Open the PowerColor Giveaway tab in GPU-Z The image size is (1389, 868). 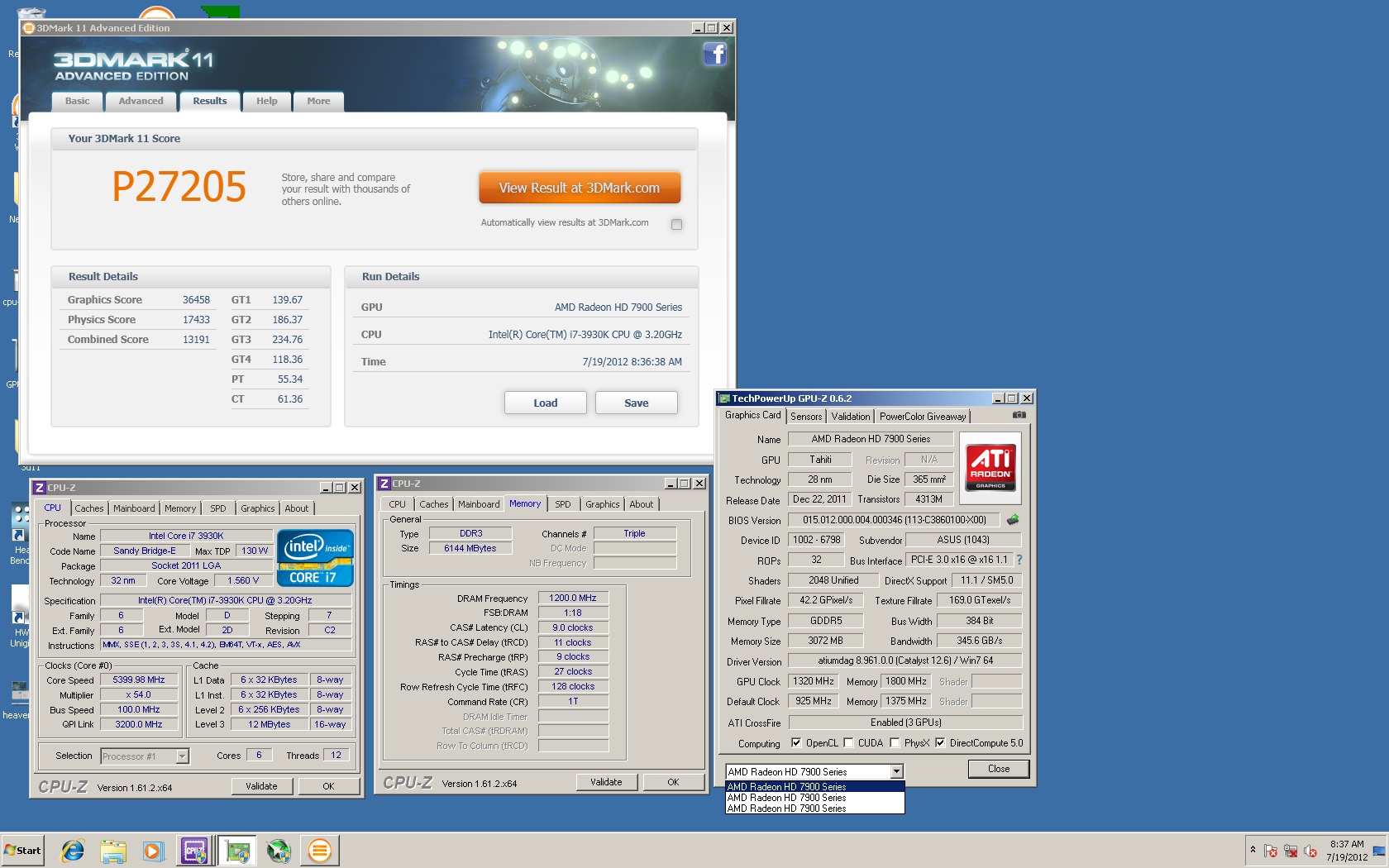click(x=923, y=417)
